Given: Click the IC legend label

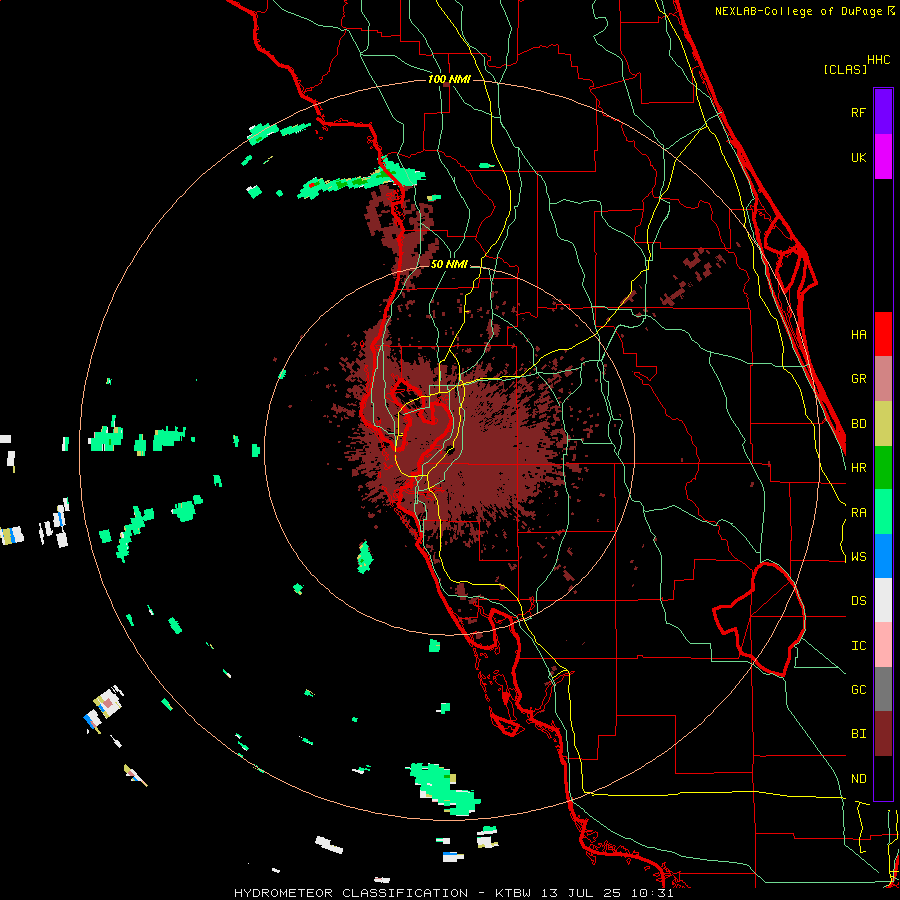Looking at the screenshot, I should [x=858, y=645].
